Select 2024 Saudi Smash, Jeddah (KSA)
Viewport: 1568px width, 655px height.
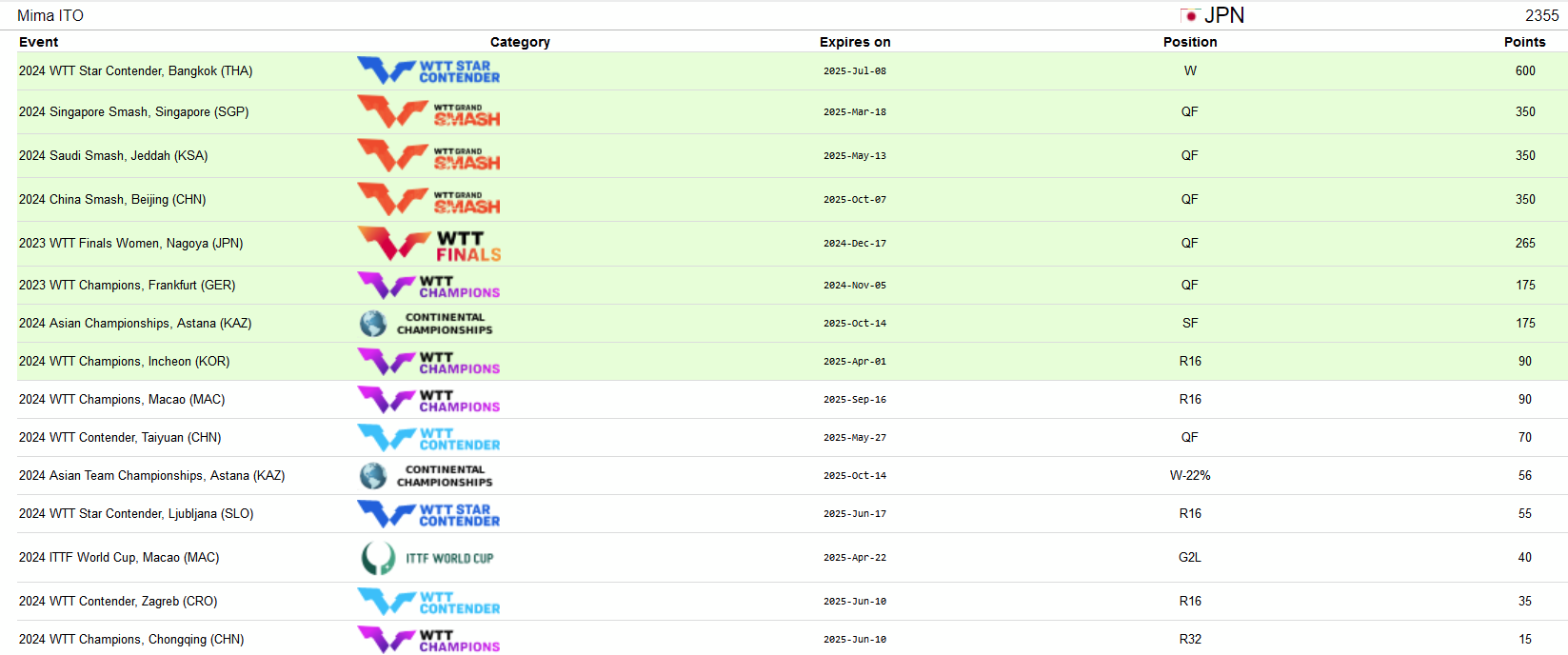tap(113, 156)
